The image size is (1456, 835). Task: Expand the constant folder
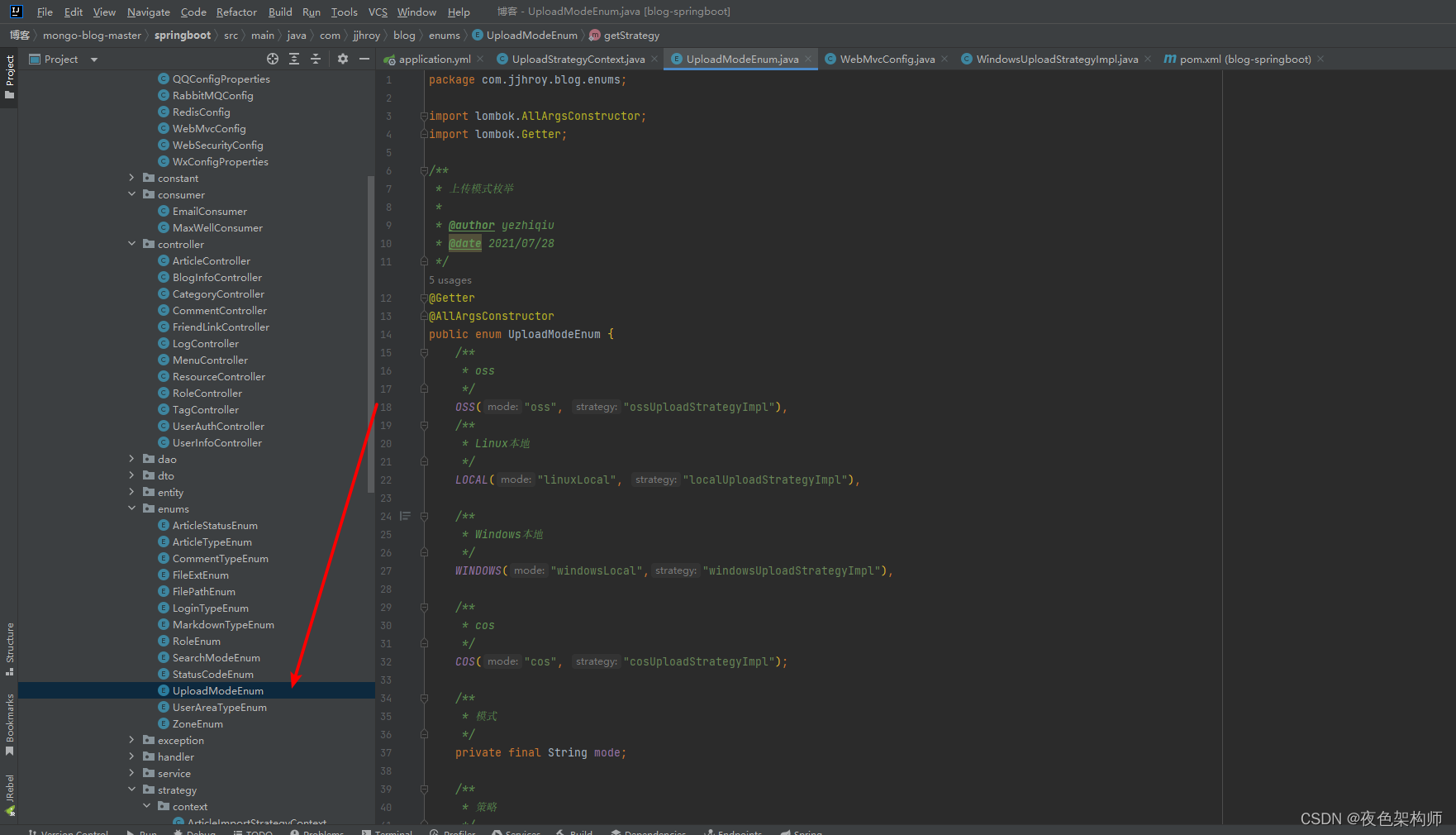click(x=131, y=178)
